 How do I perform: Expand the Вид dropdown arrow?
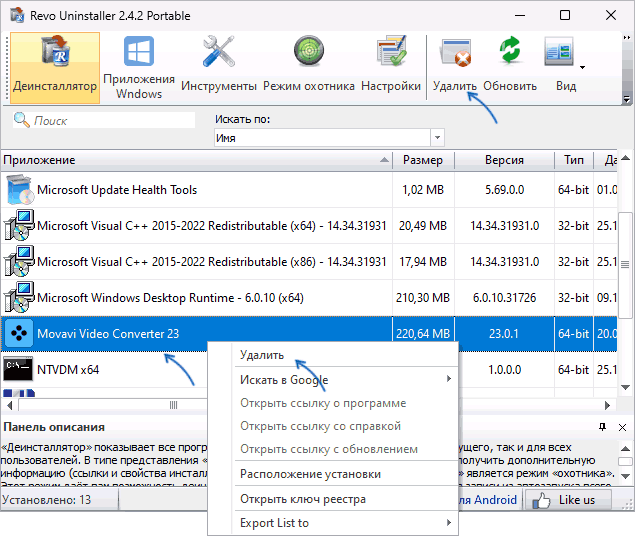click(x=582, y=67)
